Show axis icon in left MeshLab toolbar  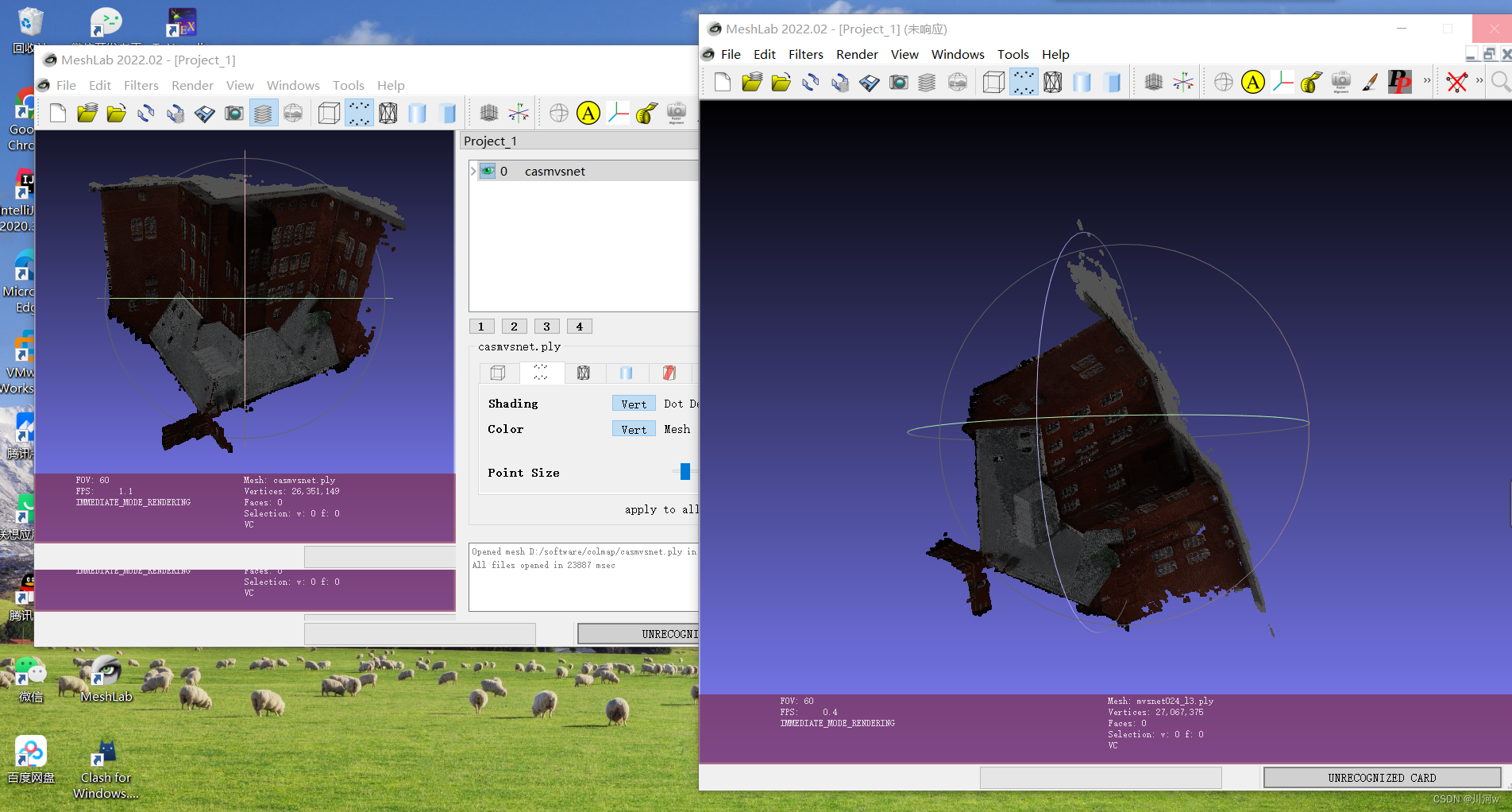point(519,114)
